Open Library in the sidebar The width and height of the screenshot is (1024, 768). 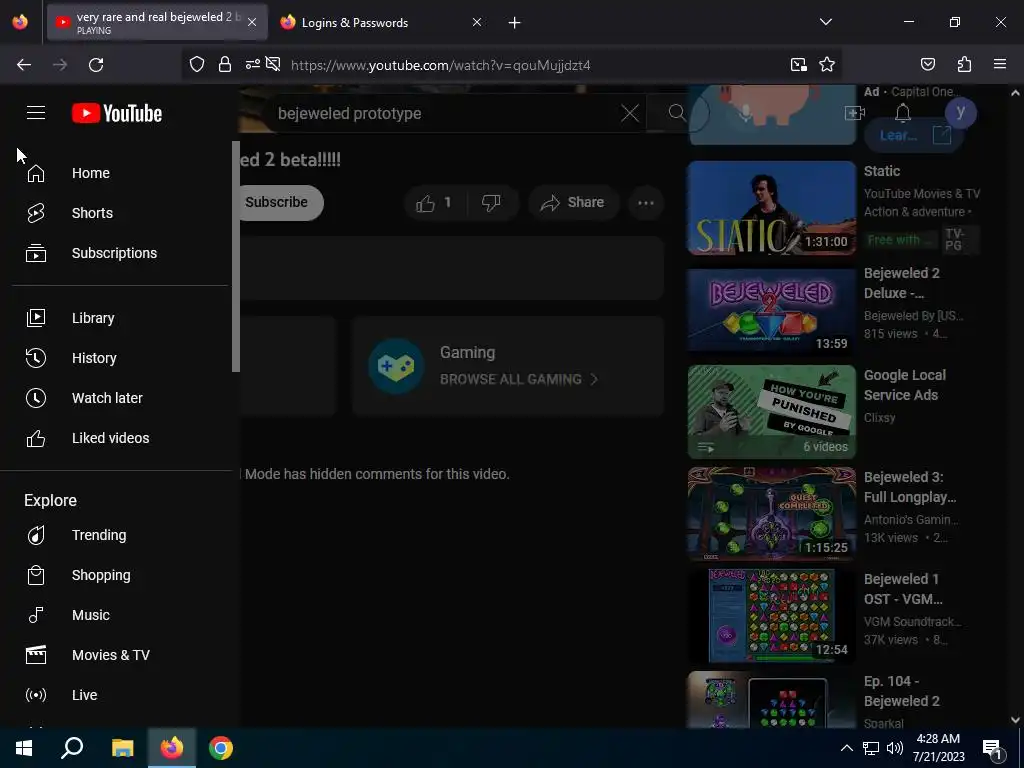tap(120, 318)
